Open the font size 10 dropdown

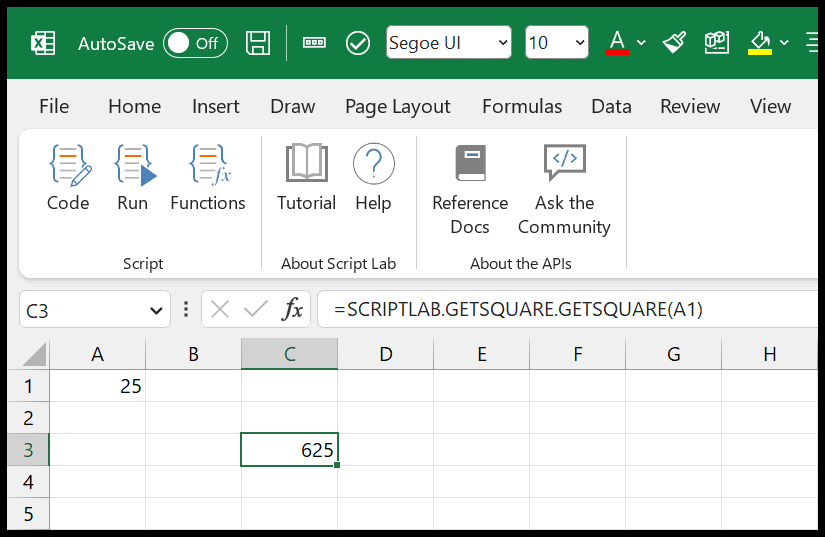pos(557,42)
